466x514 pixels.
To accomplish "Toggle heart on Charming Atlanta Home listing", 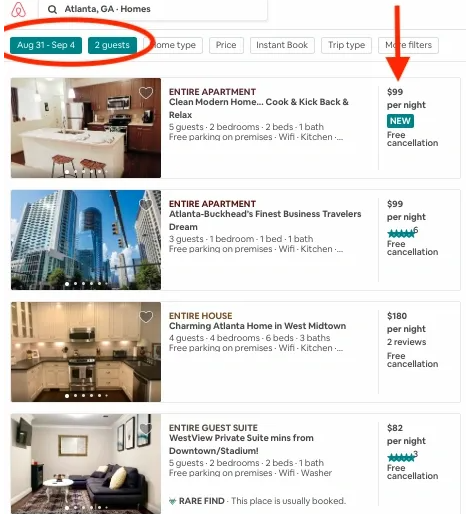I will click(x=146, y=316).
